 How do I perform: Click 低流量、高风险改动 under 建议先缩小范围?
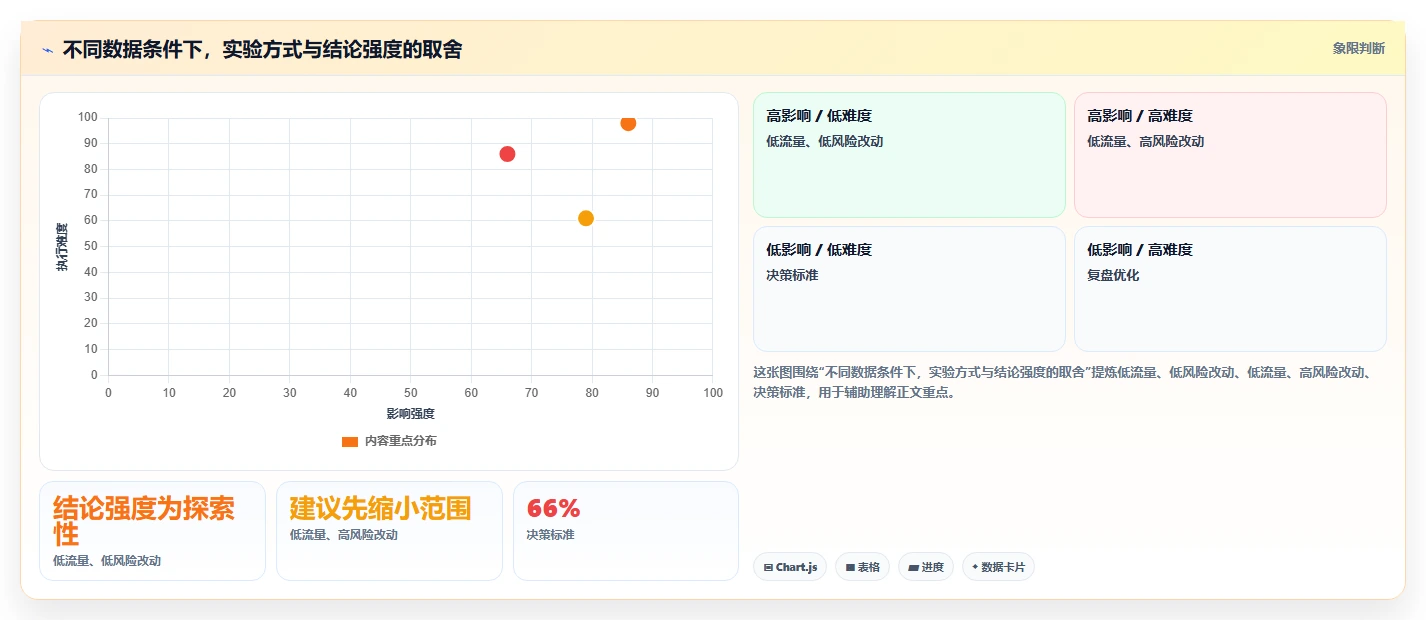(x=344, y=535)
